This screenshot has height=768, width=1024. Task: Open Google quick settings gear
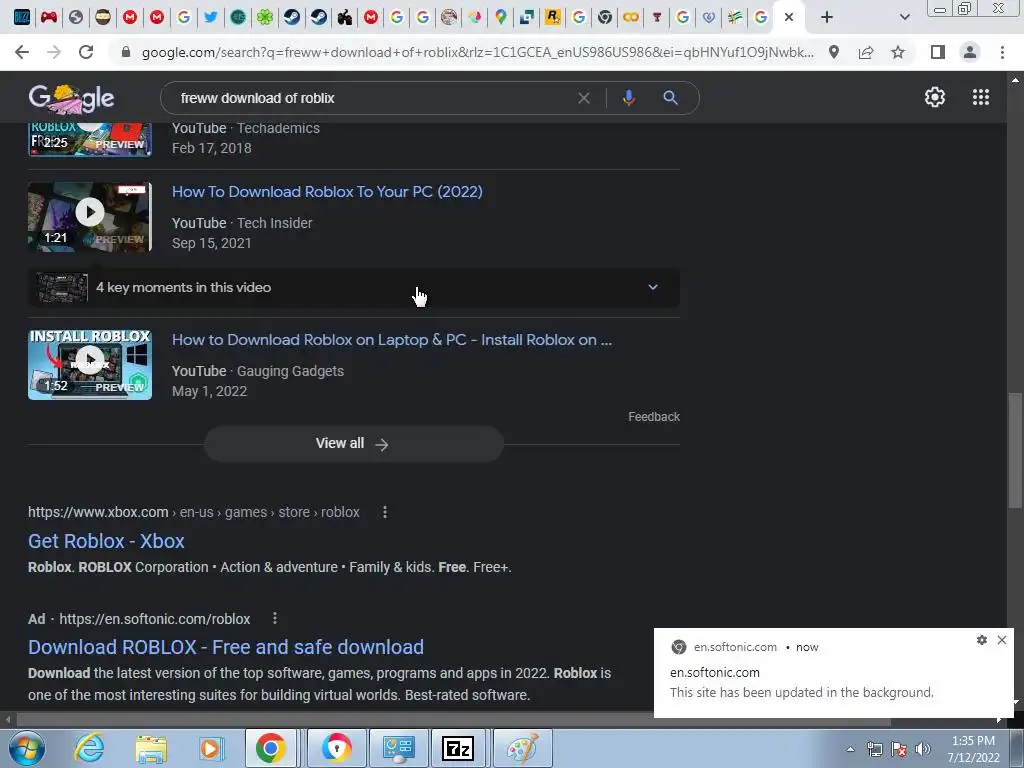tap(935, 97)
